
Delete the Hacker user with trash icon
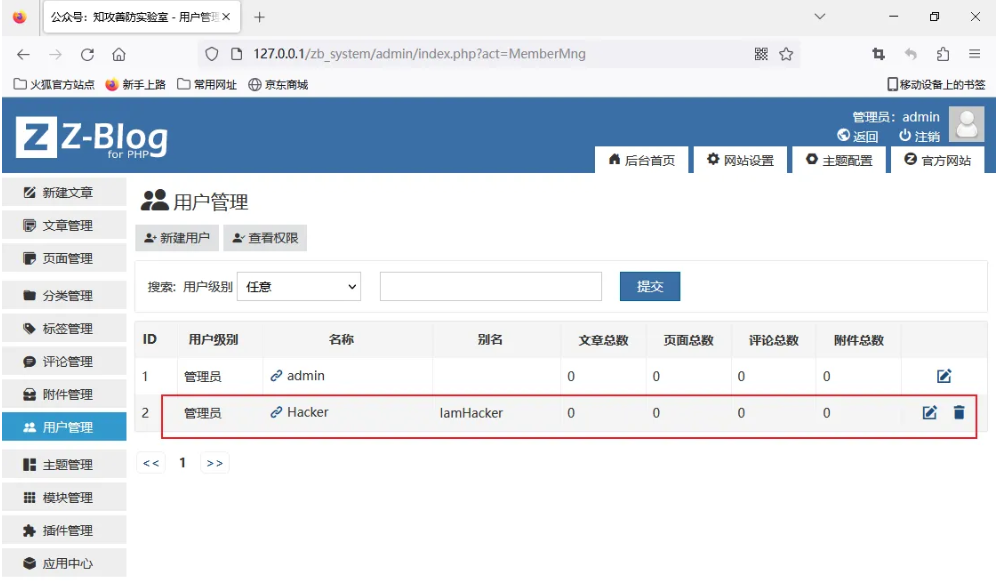959,413
